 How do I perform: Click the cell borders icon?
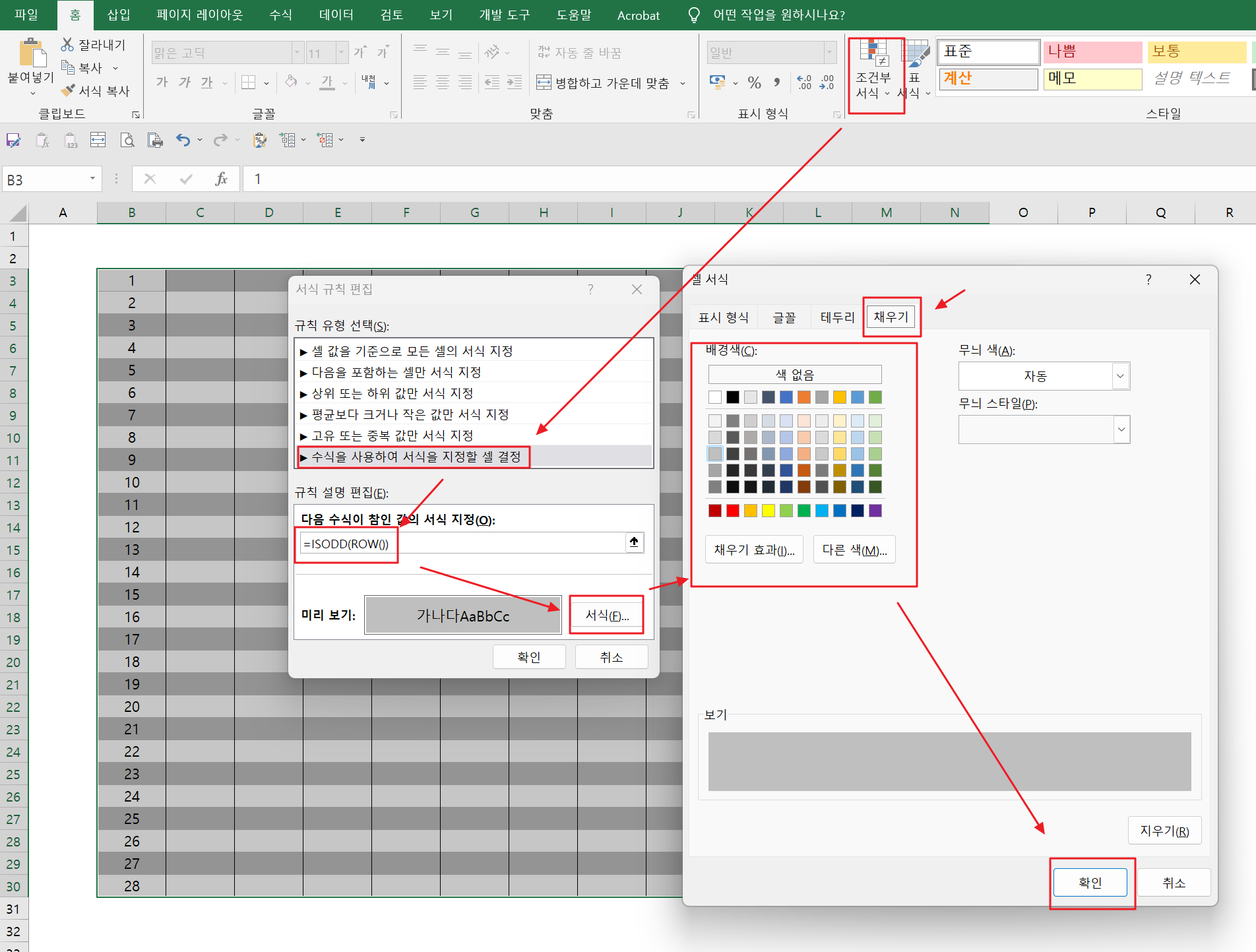point(248,82)
